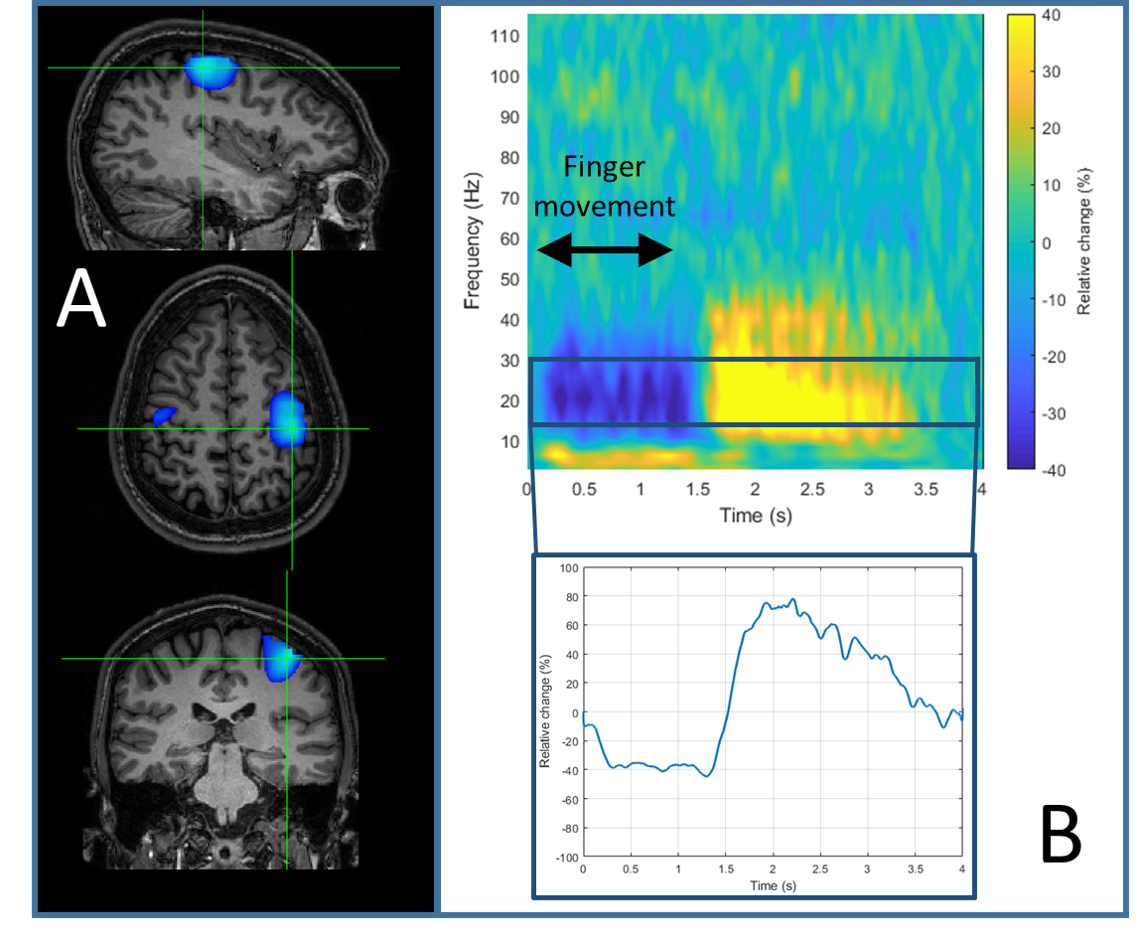Click the line plot's 'Time (s)' label
The height and width of the screenshot is (941, 1140).
772,886
